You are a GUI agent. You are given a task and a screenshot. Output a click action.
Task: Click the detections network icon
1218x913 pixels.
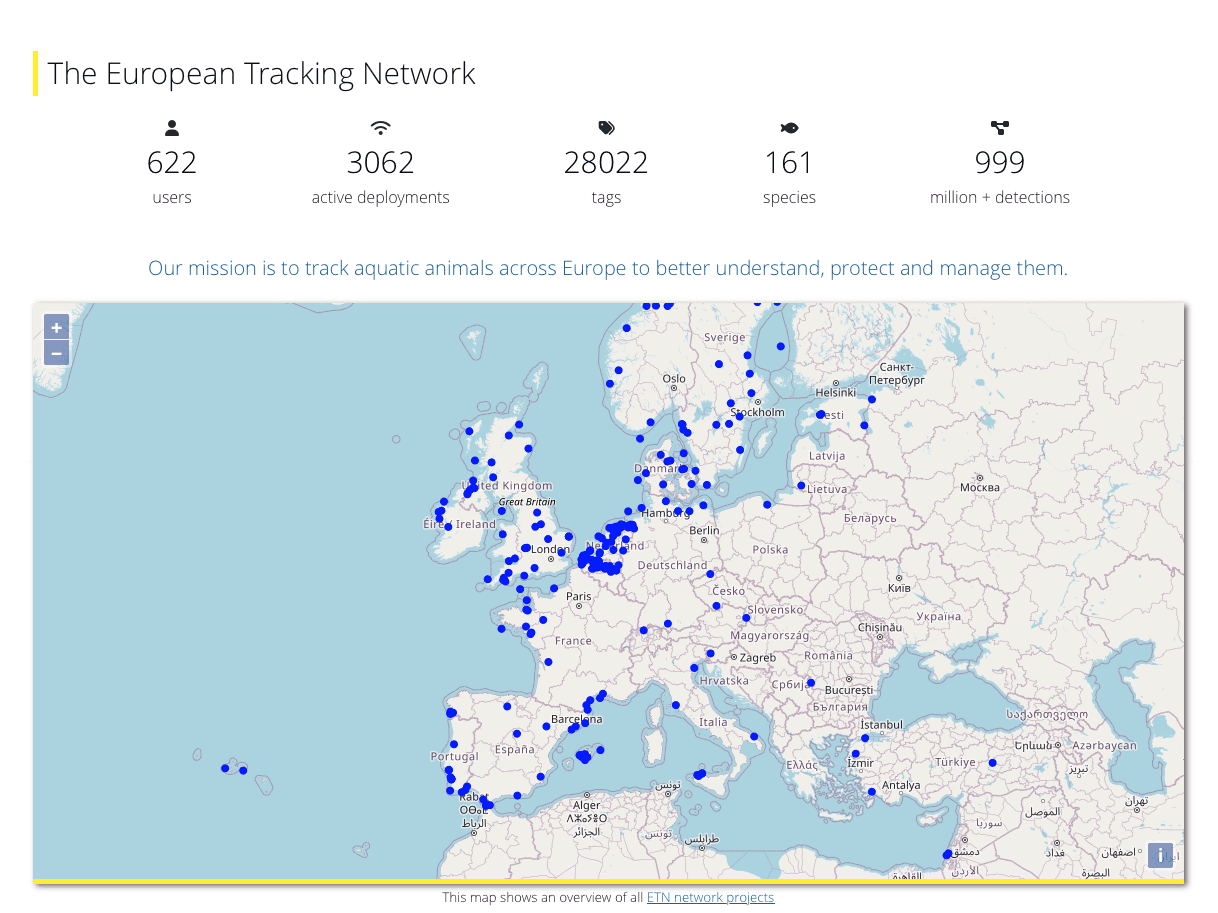pos(999,128)
